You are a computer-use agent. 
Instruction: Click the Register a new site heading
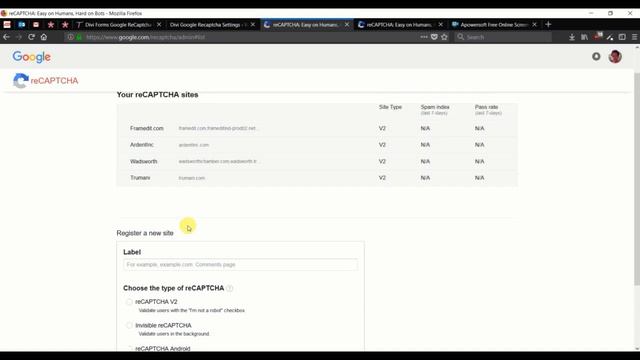[x=145, y=233]
